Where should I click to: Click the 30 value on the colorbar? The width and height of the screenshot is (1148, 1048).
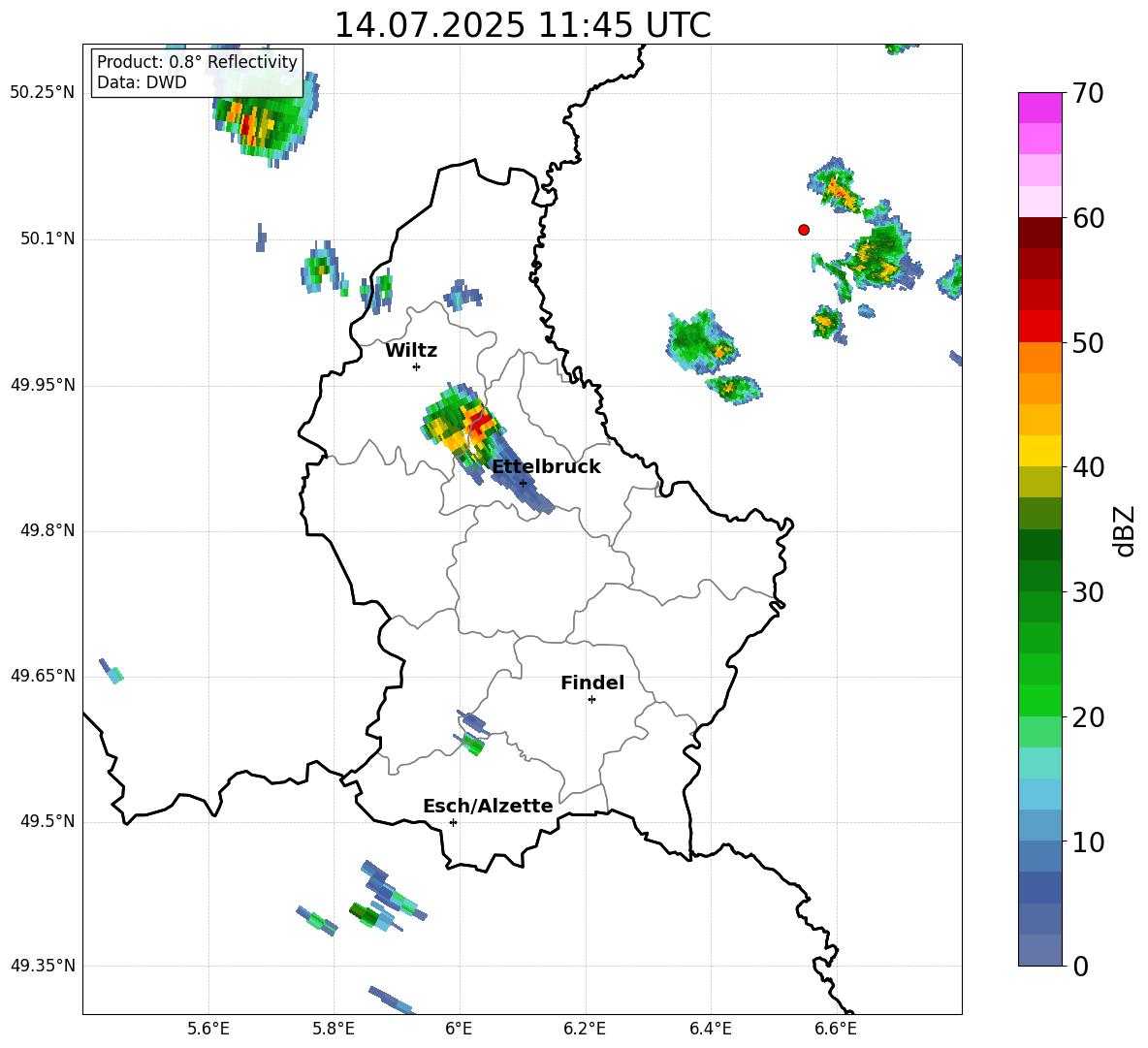(x=1088, y=592)
